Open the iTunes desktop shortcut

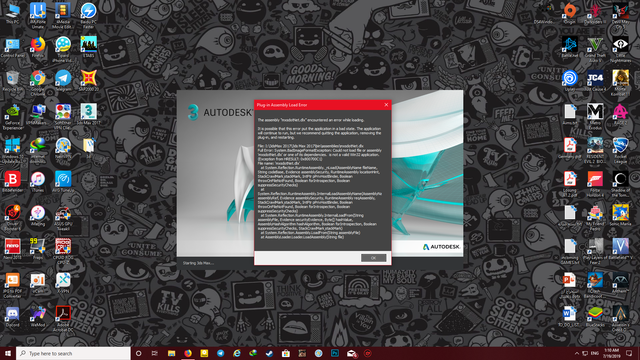(38, 182)
